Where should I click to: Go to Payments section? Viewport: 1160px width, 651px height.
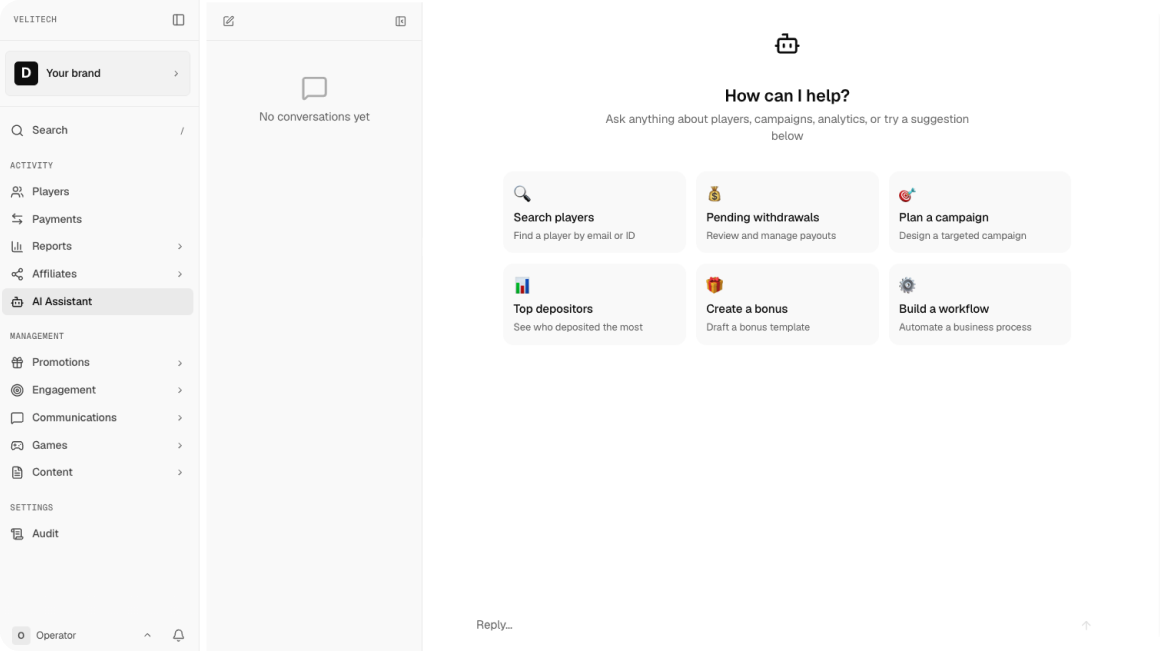(98, 219)
